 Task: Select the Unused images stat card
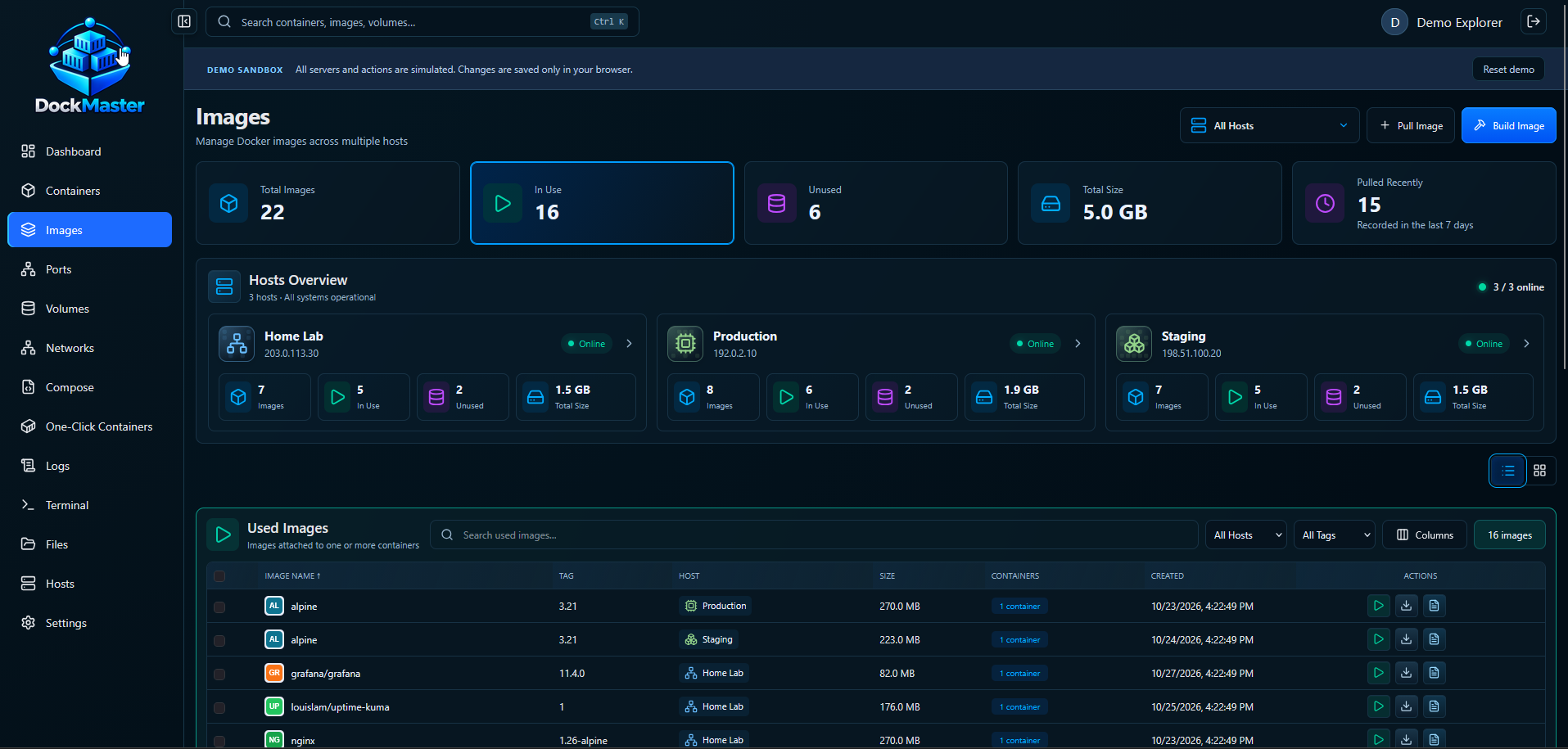tap(875, 203)
